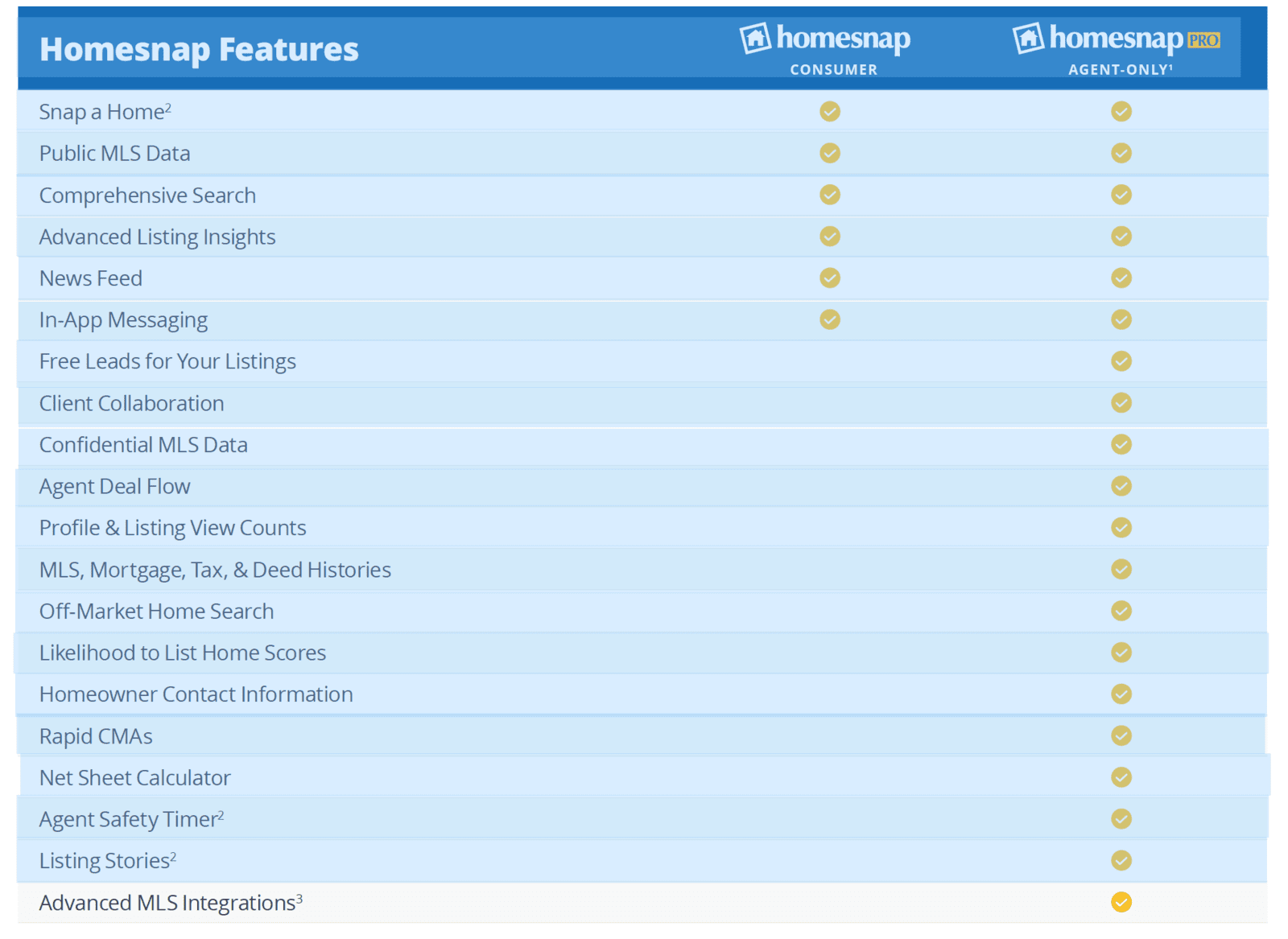Click checkmark for Agent Deal Flow

(x=1121, y=486)
